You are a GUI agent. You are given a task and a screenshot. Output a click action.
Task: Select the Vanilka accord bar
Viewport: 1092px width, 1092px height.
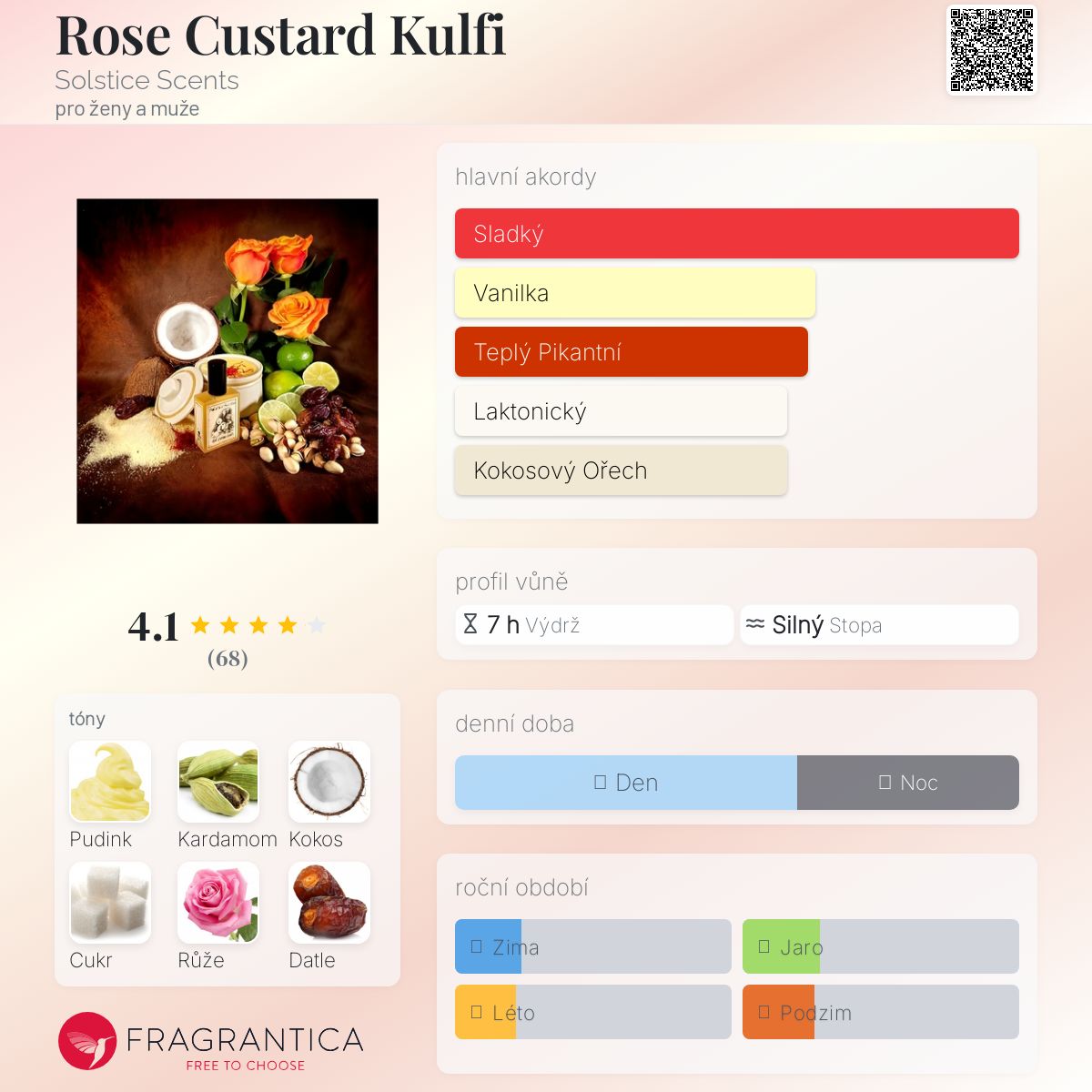(x=635, y=293)
